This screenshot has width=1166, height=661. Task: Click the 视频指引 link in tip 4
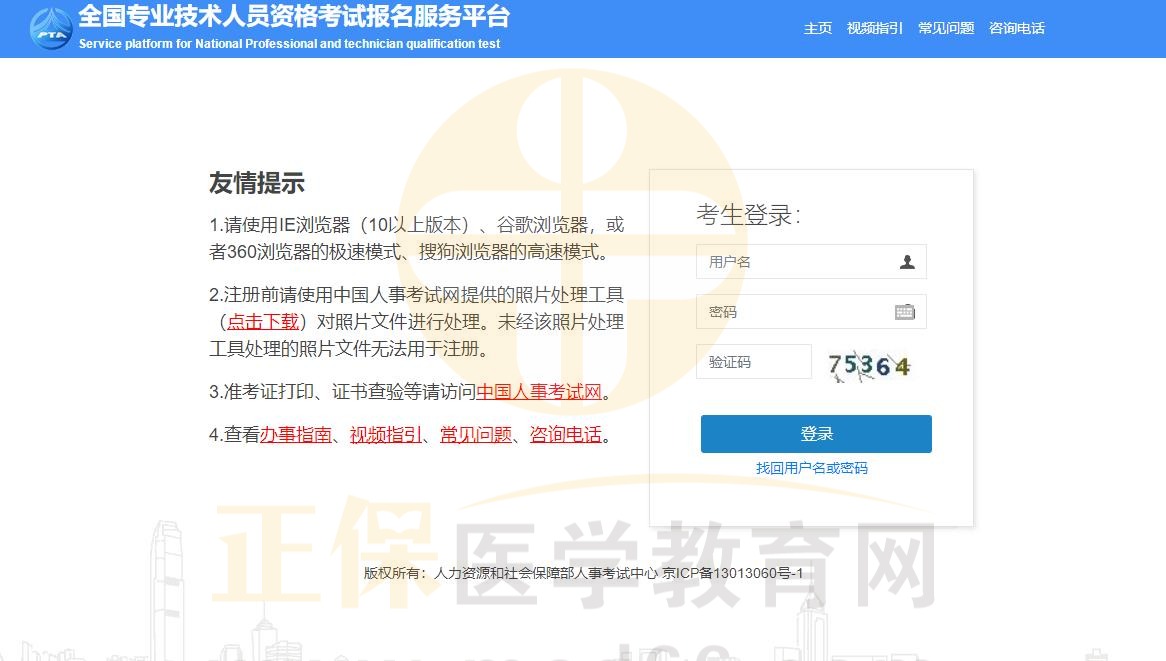(388, 434)
